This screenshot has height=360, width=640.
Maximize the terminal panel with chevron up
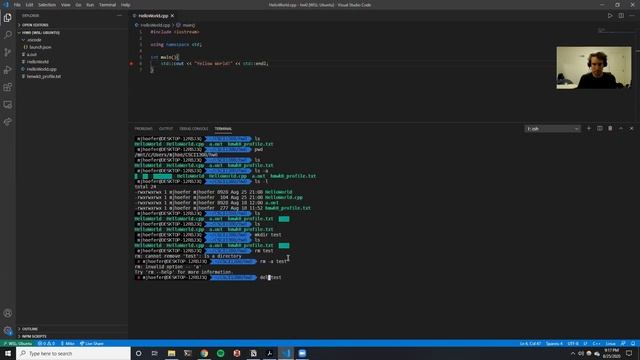coord(621,129)
